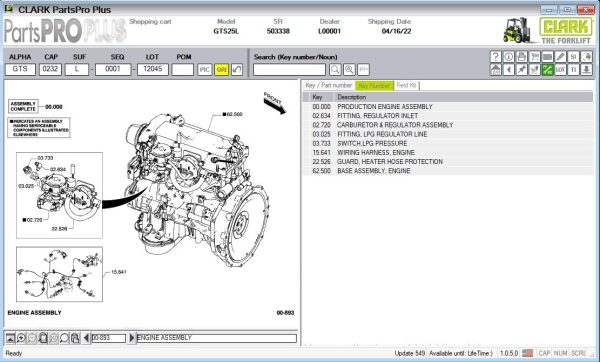Select row CARBURETOR & REGULATOR ASSEMBLY
This screenshot has height=362, width=600.
448,125
